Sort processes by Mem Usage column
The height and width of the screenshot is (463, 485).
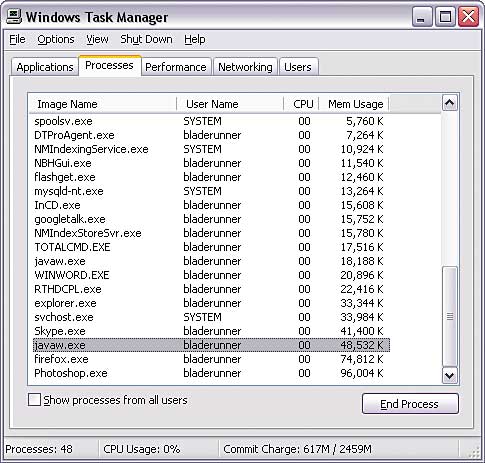354,104
